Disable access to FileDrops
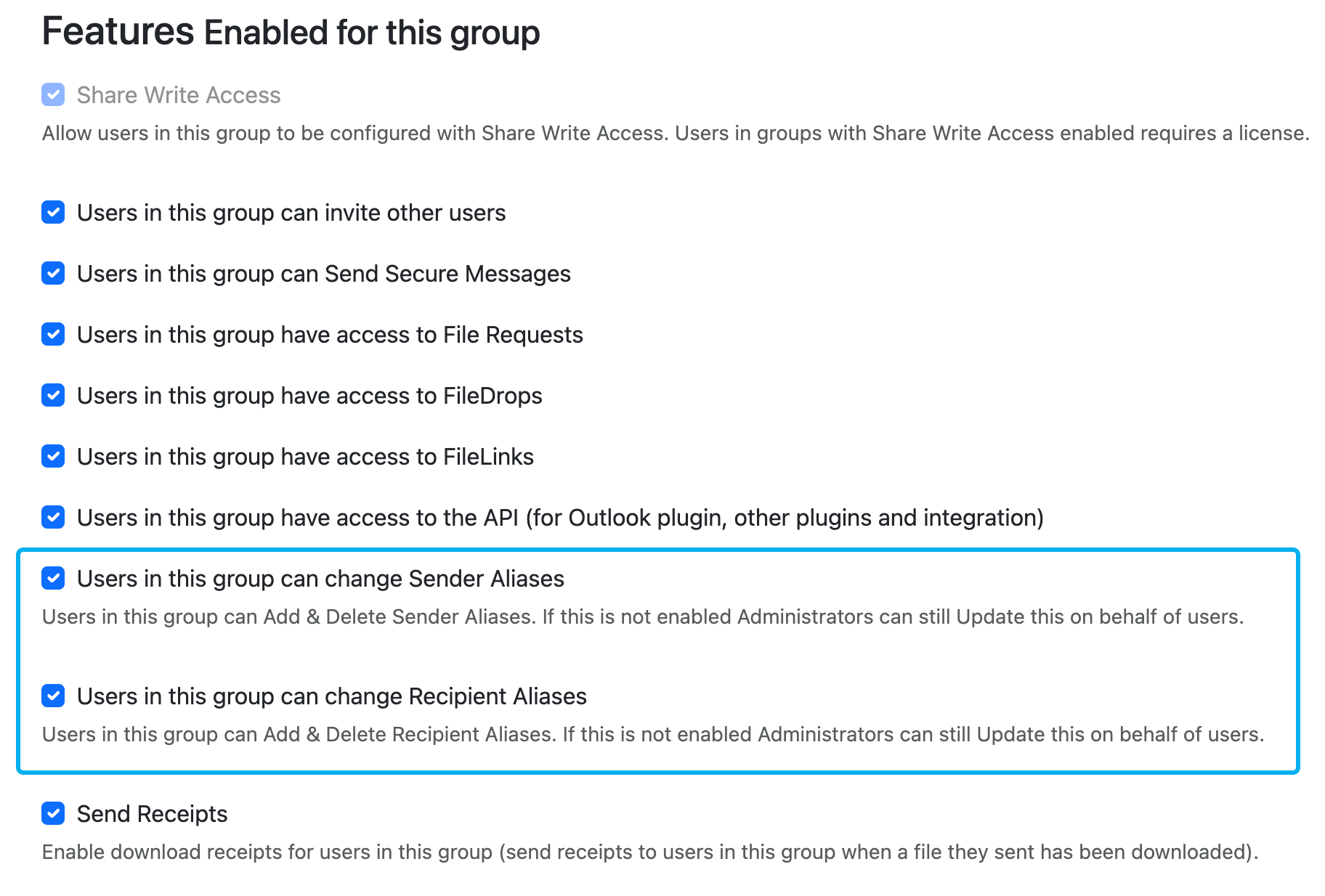The image size is (1325, 896). [53, 396]
